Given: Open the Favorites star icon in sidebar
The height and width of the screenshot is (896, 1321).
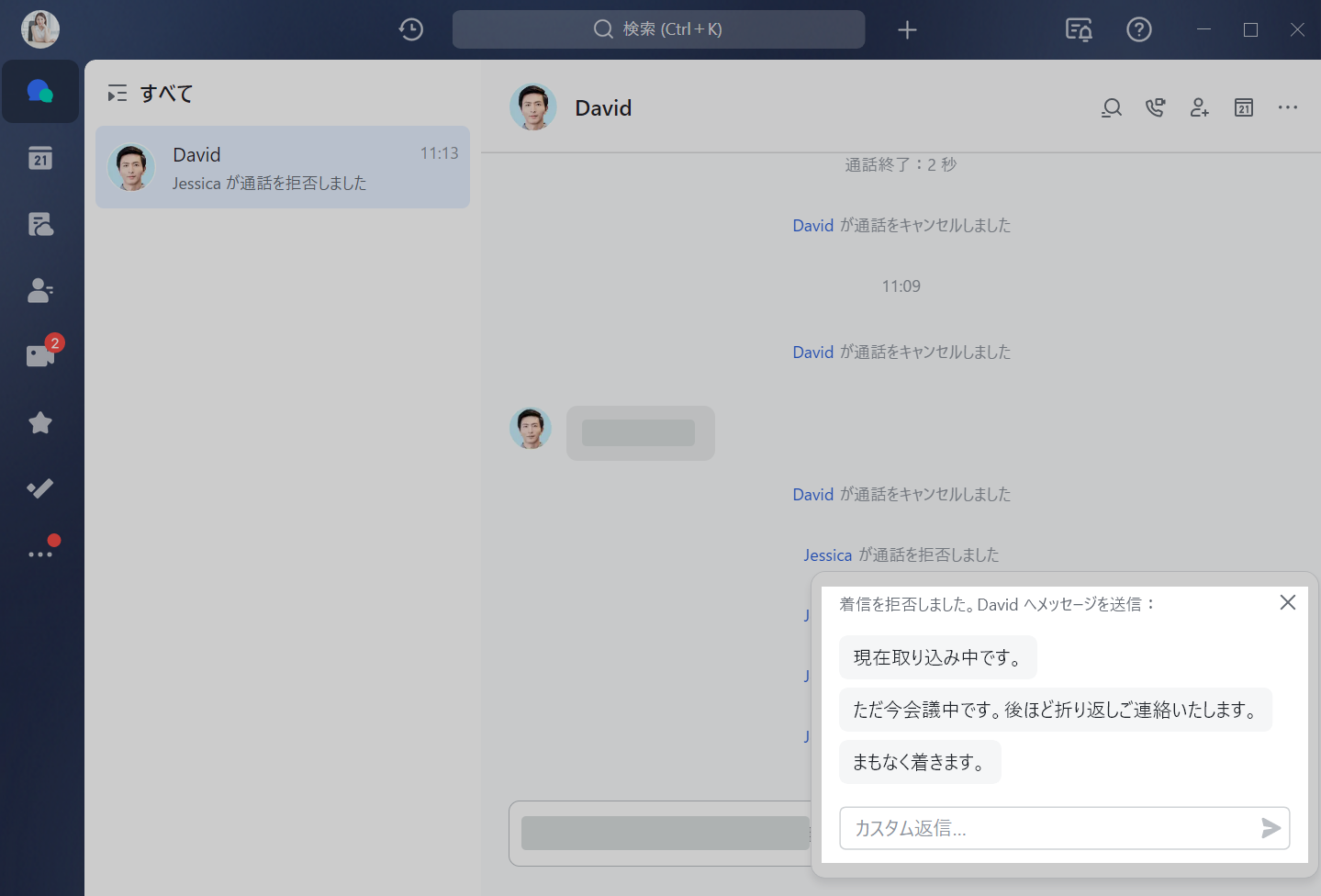Looking at the screenshot, I should click(x=39, y=422).
